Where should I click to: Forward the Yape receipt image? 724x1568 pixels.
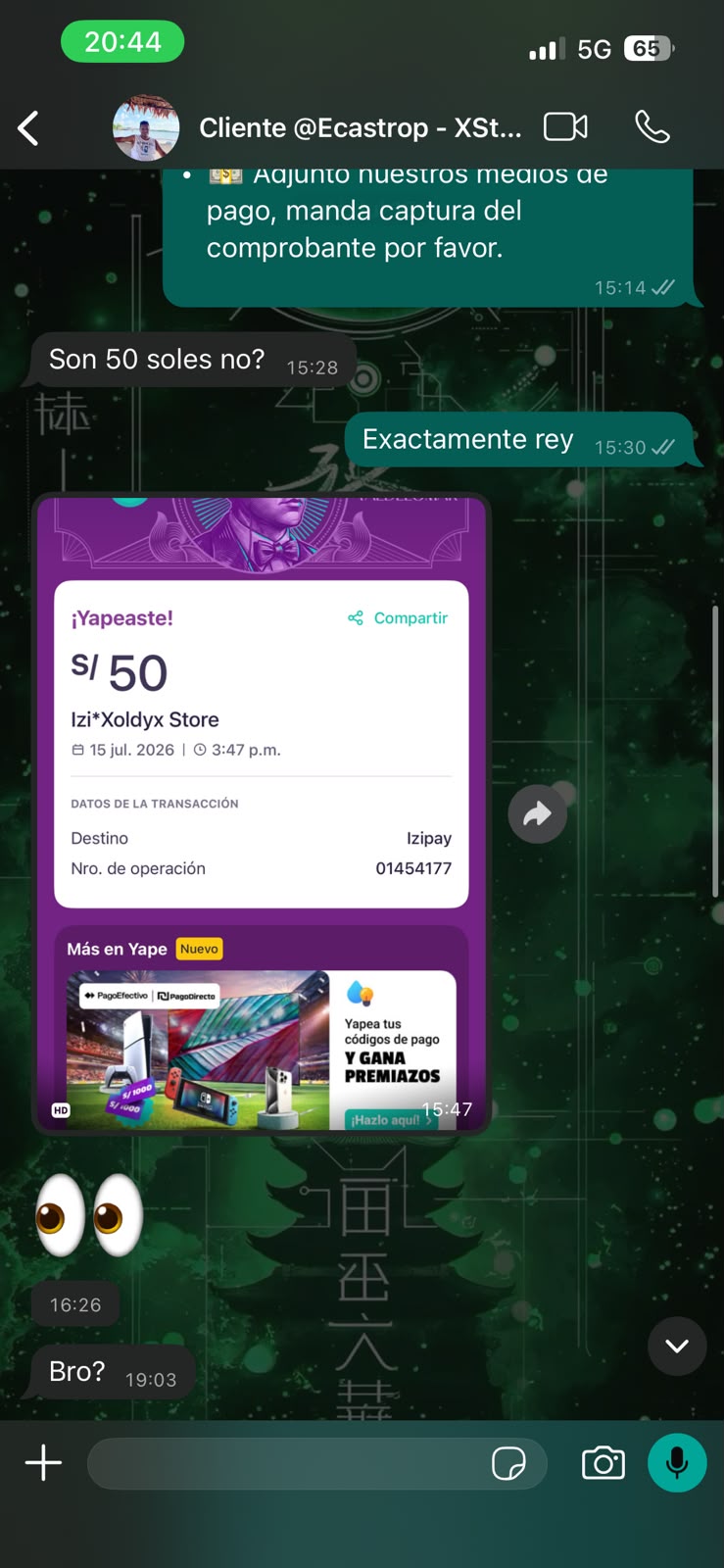click(x=537, y=813)
